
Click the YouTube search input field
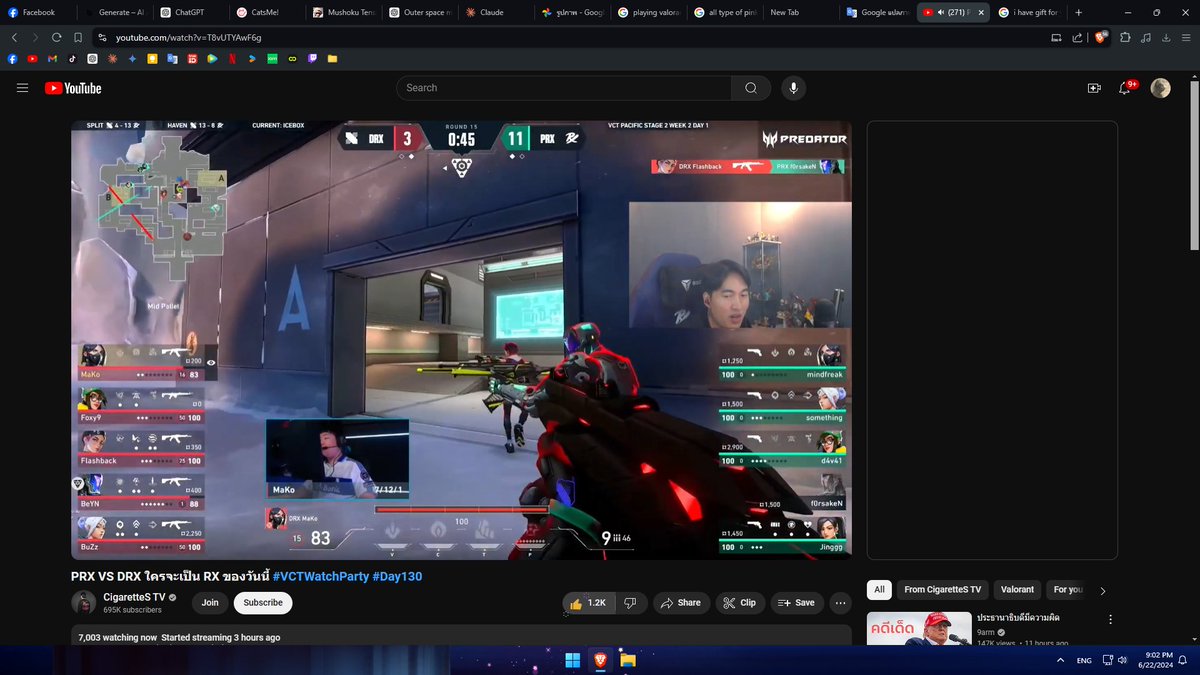pos(564,88)
